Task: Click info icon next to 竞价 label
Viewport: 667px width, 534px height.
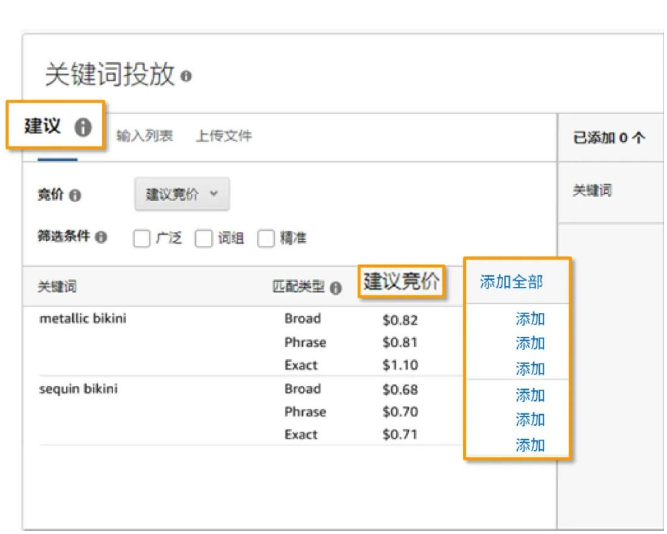Action: click(x=76, y=196)
